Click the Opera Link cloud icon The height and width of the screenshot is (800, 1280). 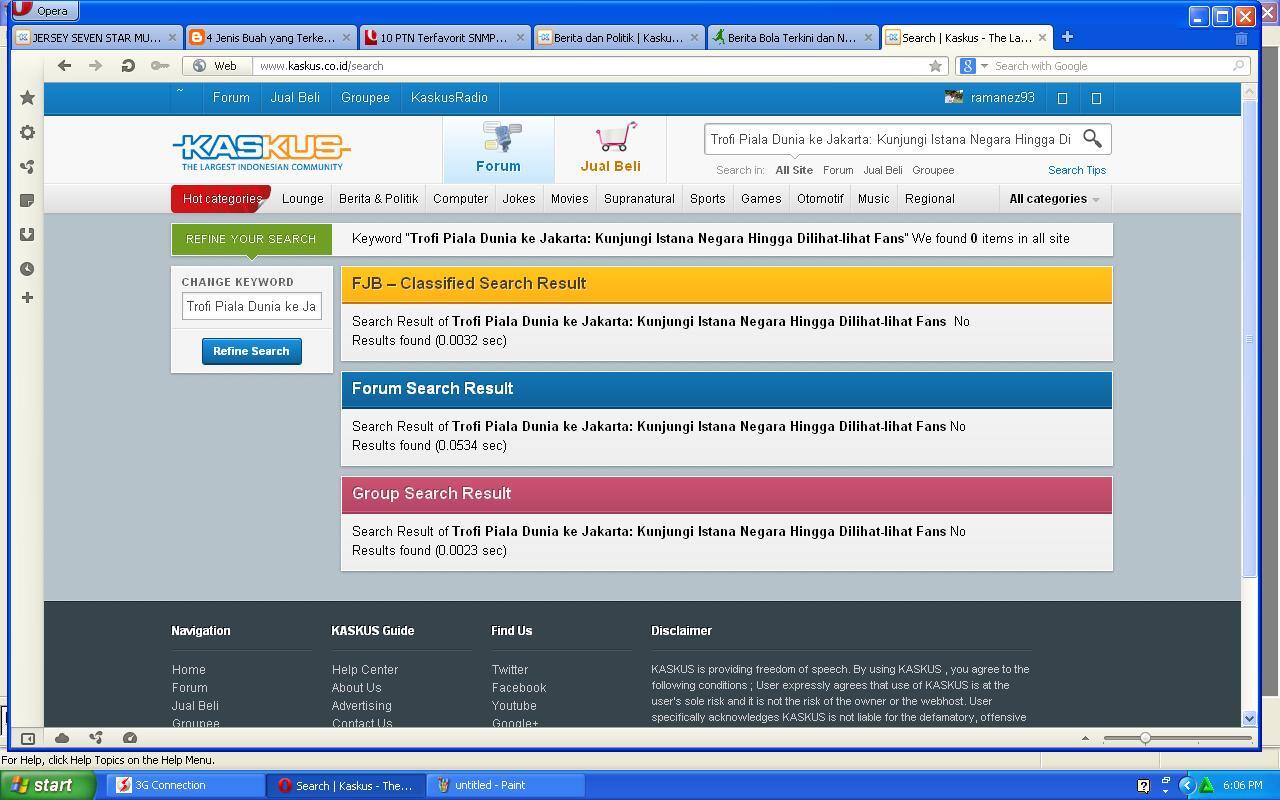(62, 738)
